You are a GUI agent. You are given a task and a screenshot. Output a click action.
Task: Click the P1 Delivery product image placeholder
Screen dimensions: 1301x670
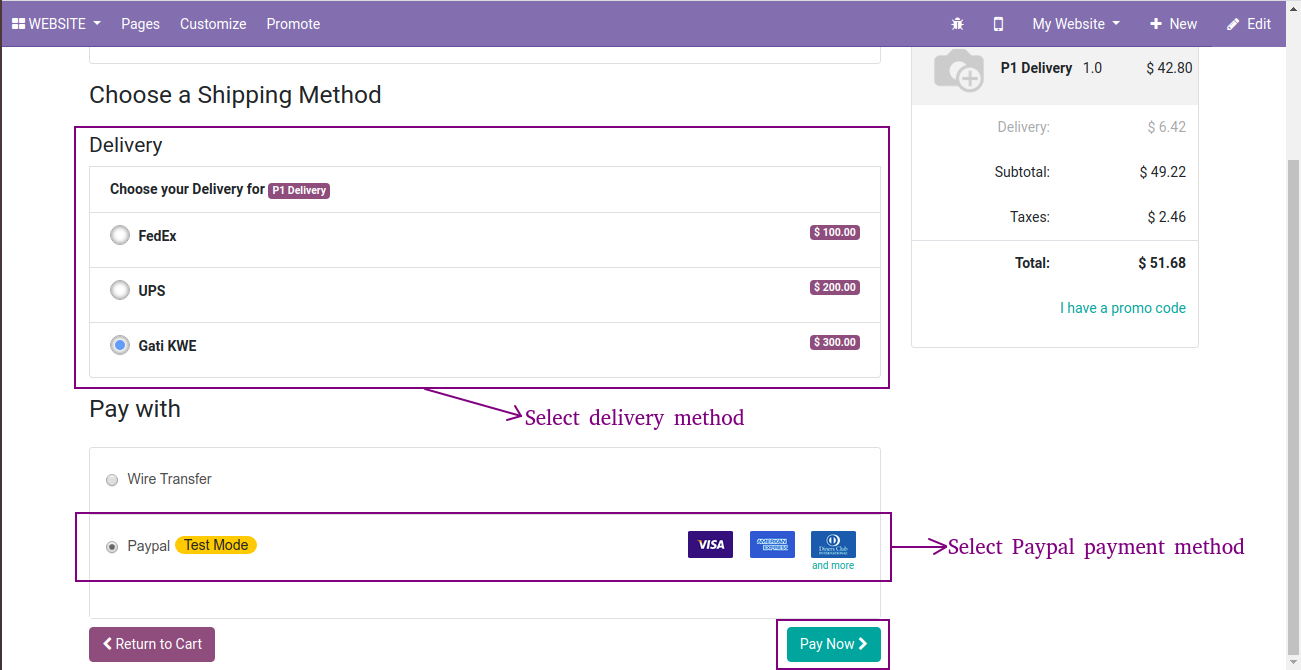pos(958,70)
